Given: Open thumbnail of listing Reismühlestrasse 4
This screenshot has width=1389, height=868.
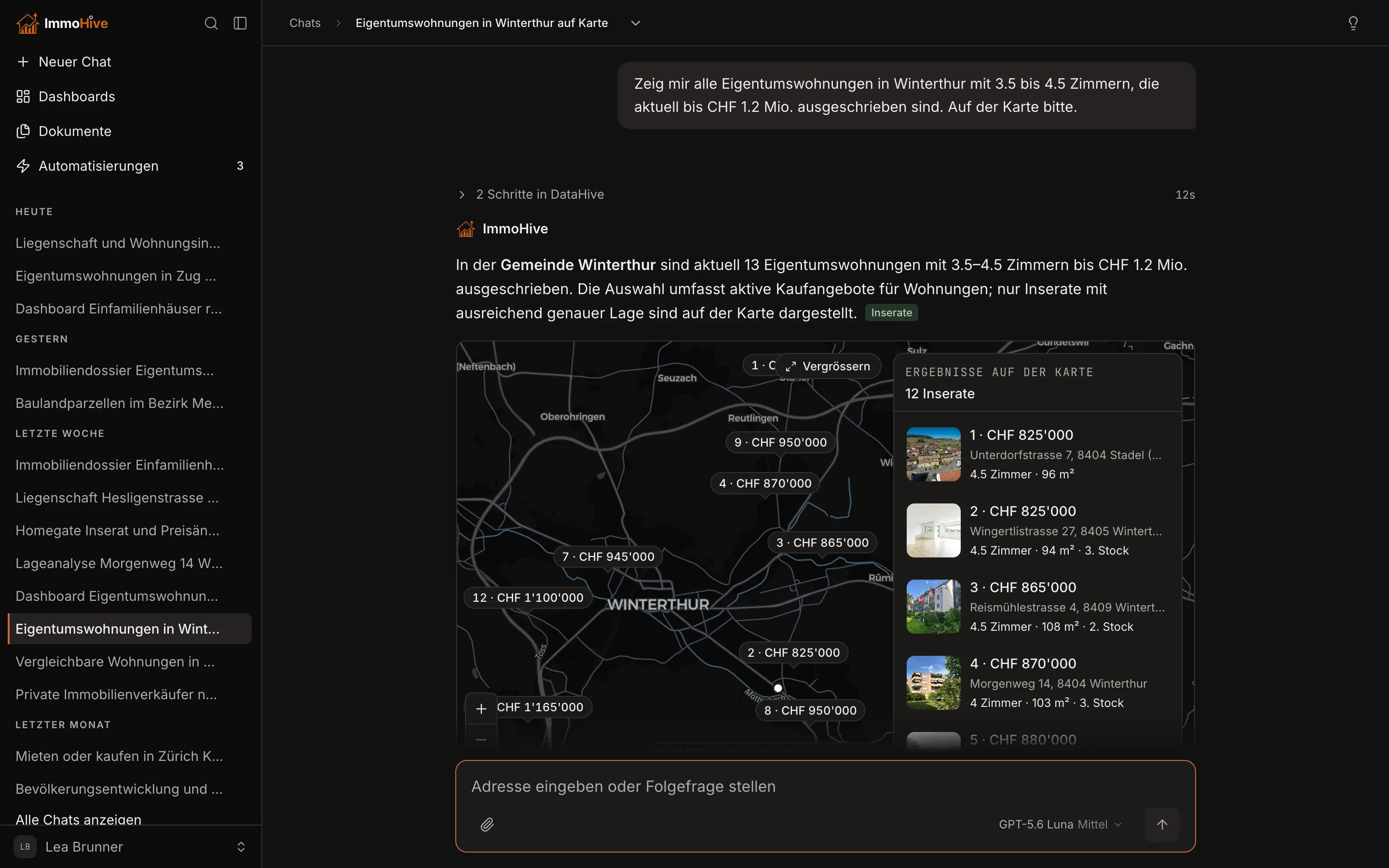Looking at the screenshot, I should pyautogui.click(x=933, y=606).
